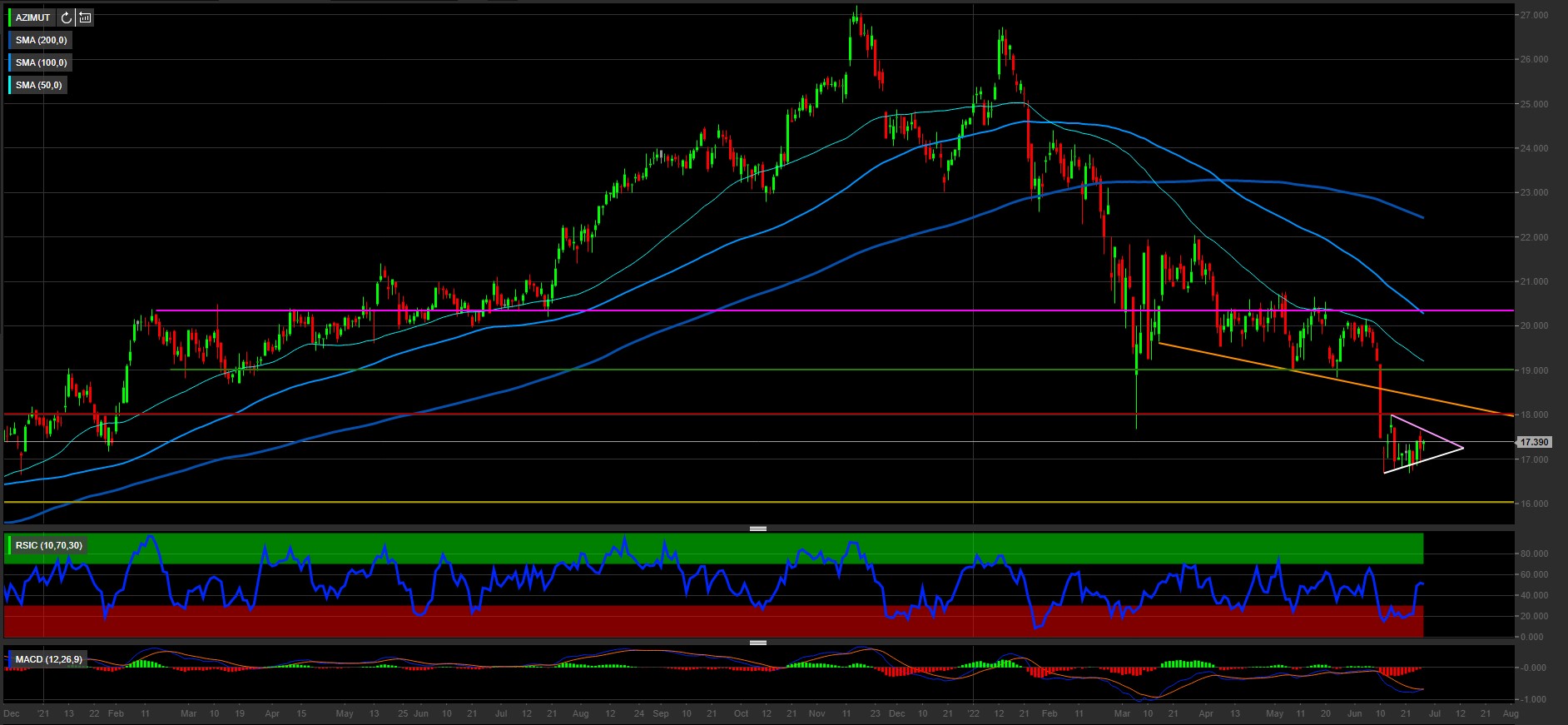1568x725 pixels.
Task: Open the RSIC (10,70,30) indicator label
Action: tap(48, 545)
